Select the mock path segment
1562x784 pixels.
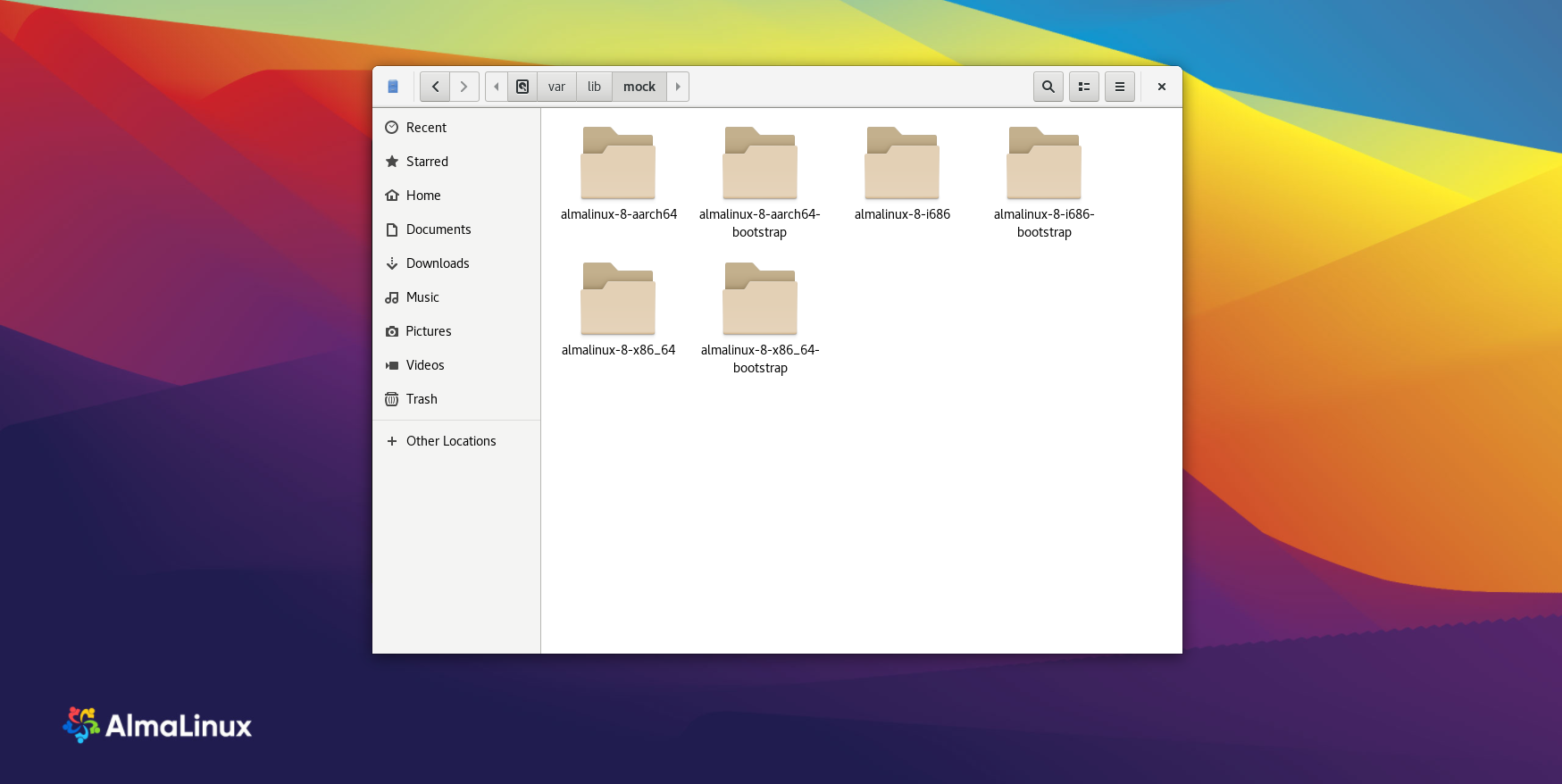[x=639, y=87]
